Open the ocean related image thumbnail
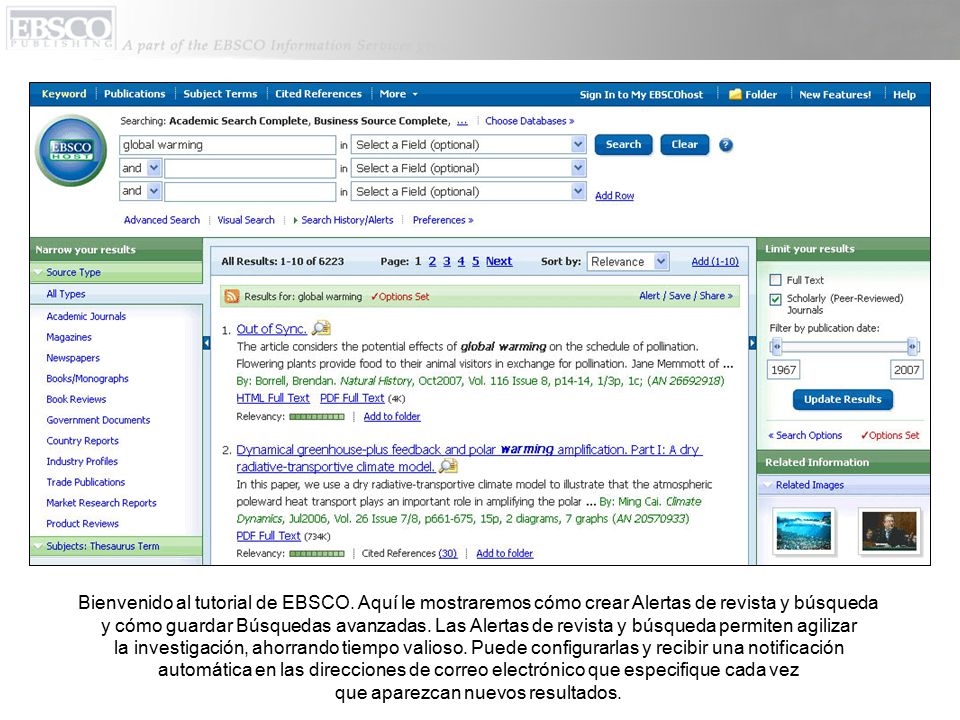 click(x=804, y=531)
